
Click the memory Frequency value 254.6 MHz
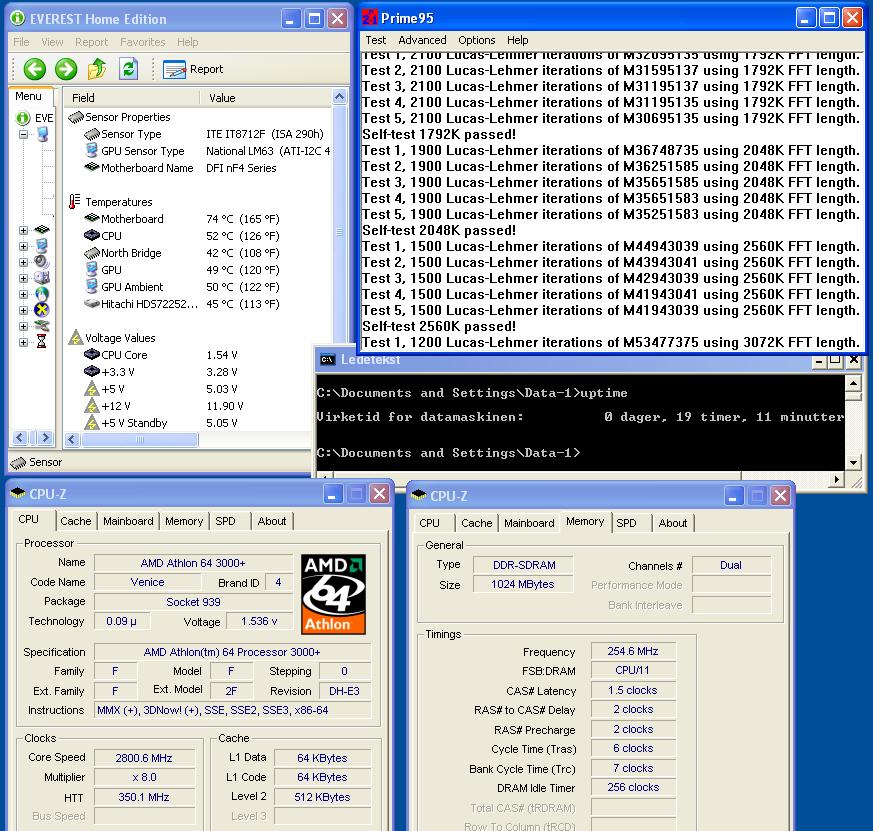(633, 651)
